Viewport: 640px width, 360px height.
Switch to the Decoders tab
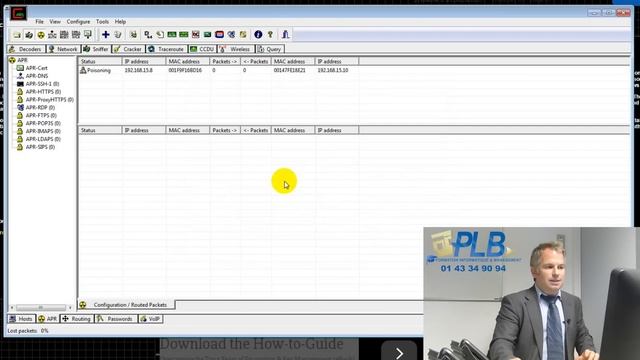pos(25,49)
